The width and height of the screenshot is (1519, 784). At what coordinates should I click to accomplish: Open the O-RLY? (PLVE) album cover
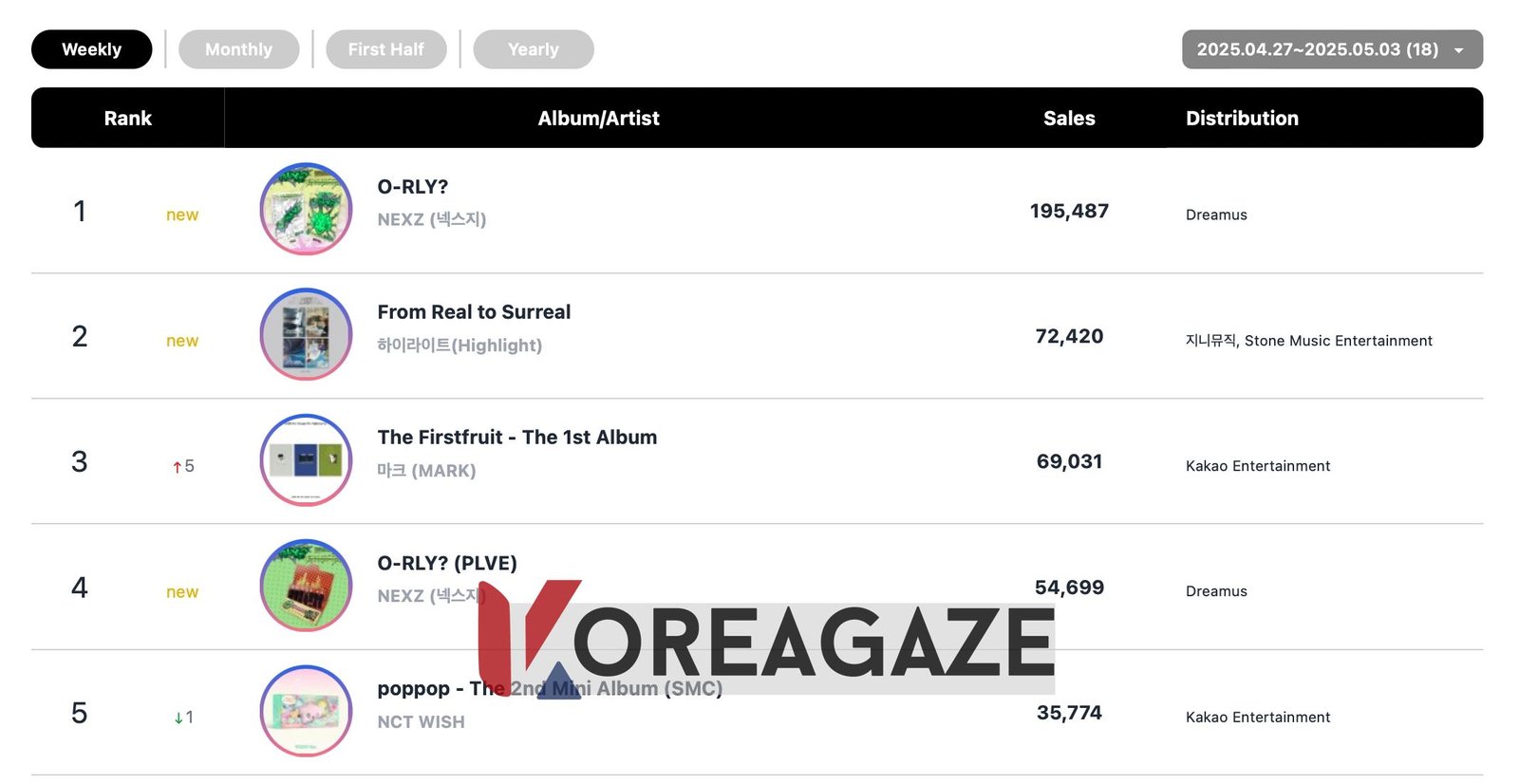[306, 586]
